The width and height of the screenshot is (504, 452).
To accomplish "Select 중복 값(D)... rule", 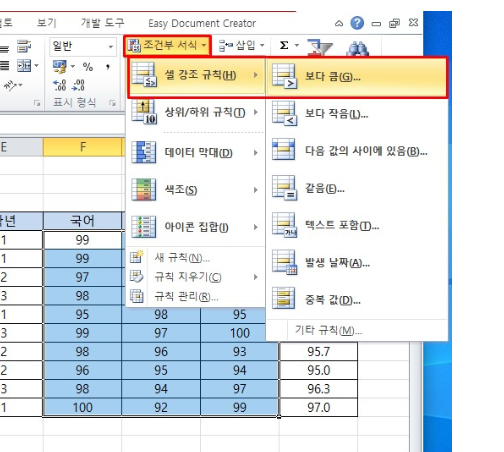I will (x=357, y=300).
